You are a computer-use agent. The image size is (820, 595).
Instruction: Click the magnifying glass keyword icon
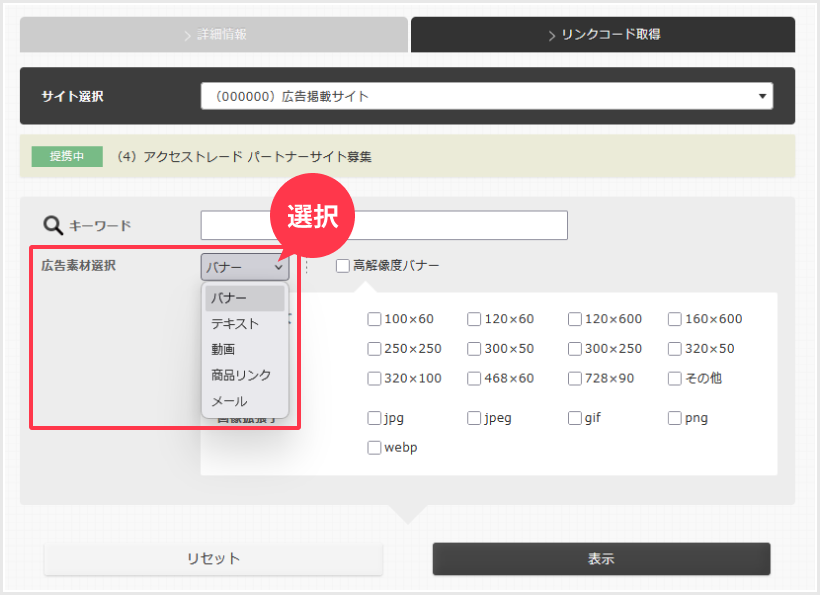[x=53, y=225]
